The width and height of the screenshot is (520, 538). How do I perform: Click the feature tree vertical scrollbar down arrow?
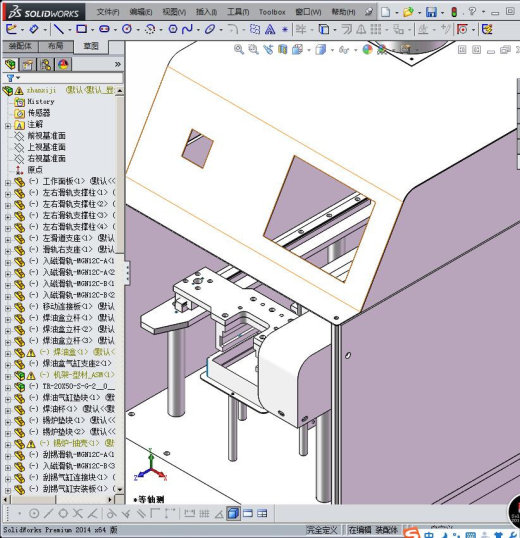click(x=120, y=490)
